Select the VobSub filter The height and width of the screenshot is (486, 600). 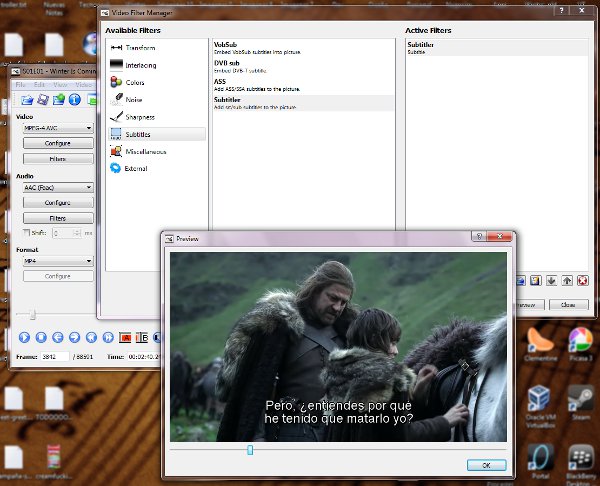(x=303, y=48)
